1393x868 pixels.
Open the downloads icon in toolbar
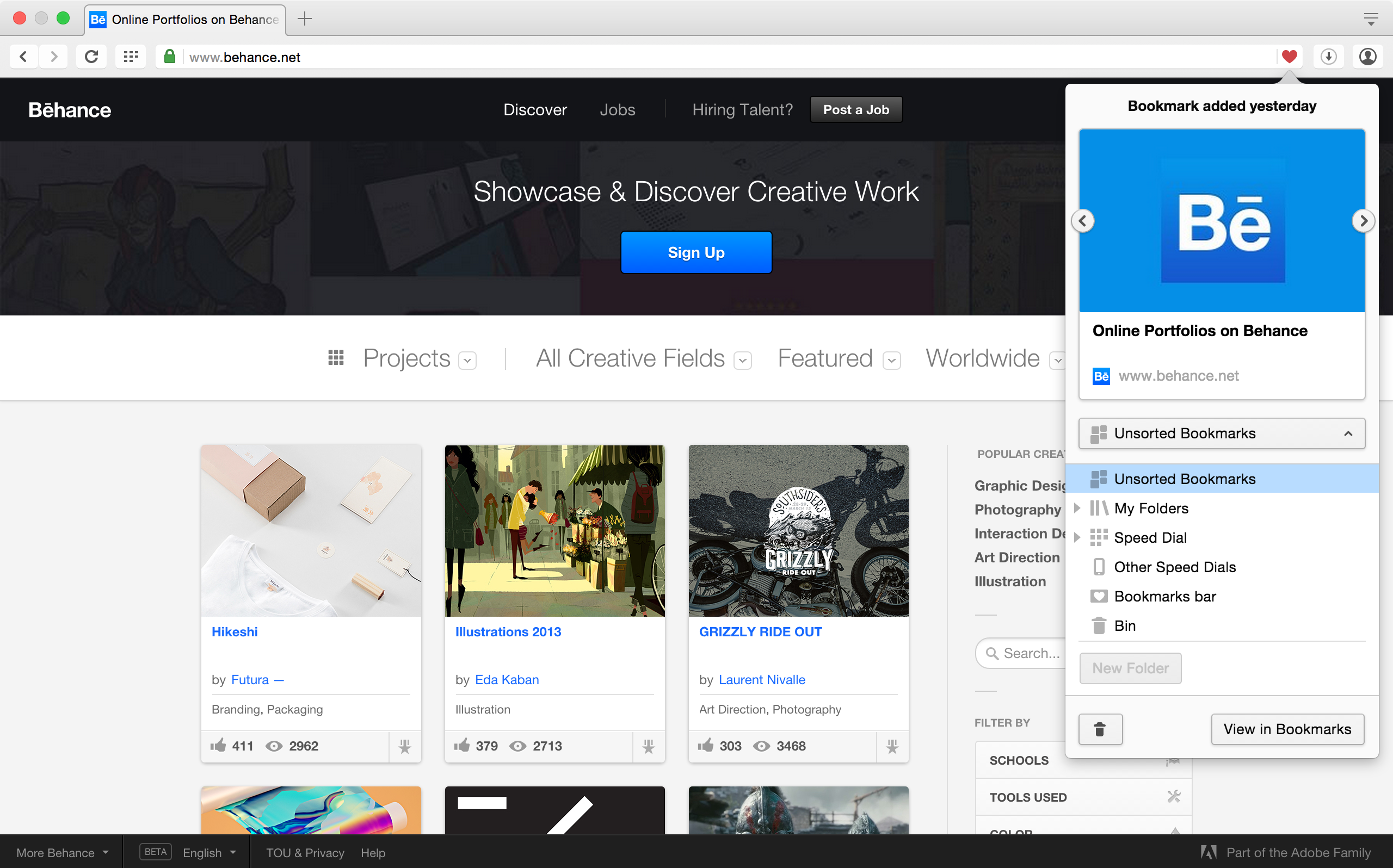coord(1328,56)
